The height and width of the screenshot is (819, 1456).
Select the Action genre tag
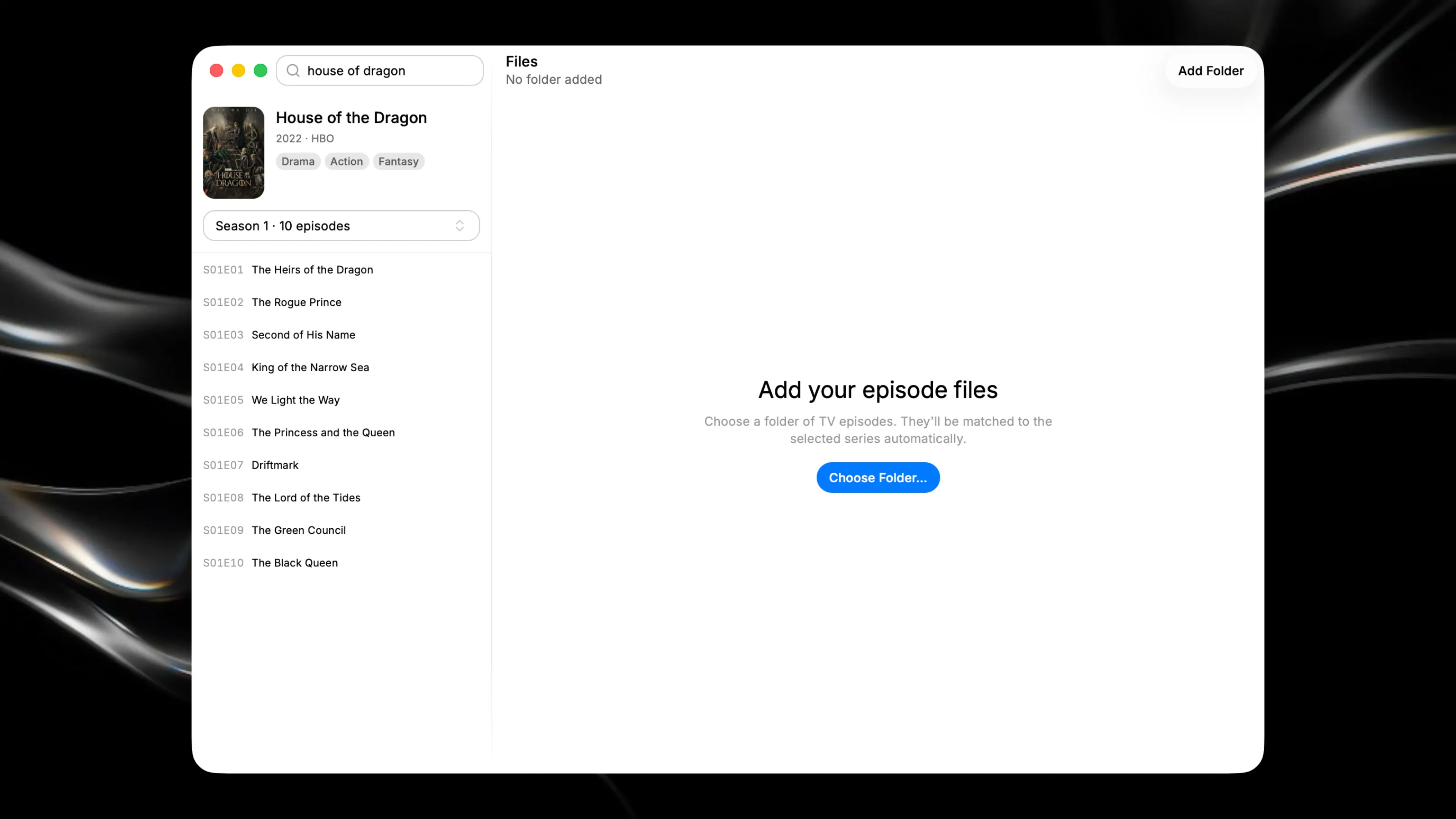tap(346, 162)
